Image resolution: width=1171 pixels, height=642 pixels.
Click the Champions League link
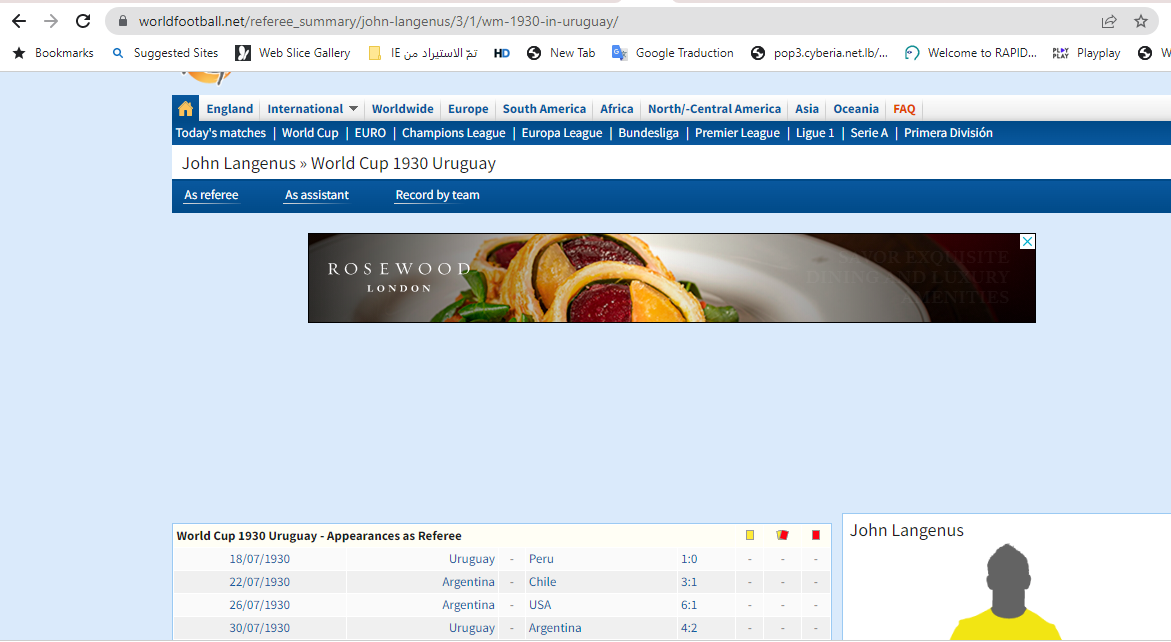[x=453, y=133]
